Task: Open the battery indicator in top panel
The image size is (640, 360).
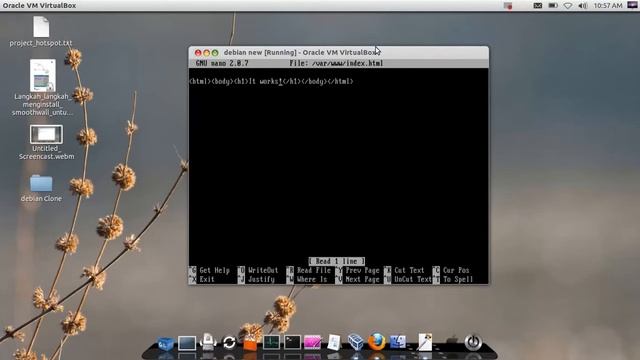Action: (553, 6)
